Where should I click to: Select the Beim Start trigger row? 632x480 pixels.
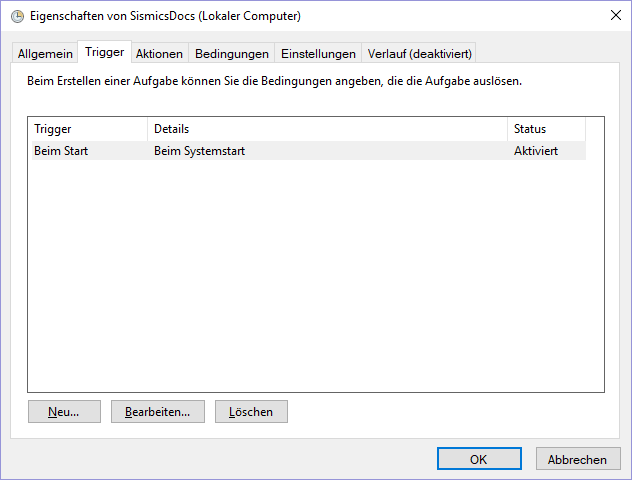[309, 151]
